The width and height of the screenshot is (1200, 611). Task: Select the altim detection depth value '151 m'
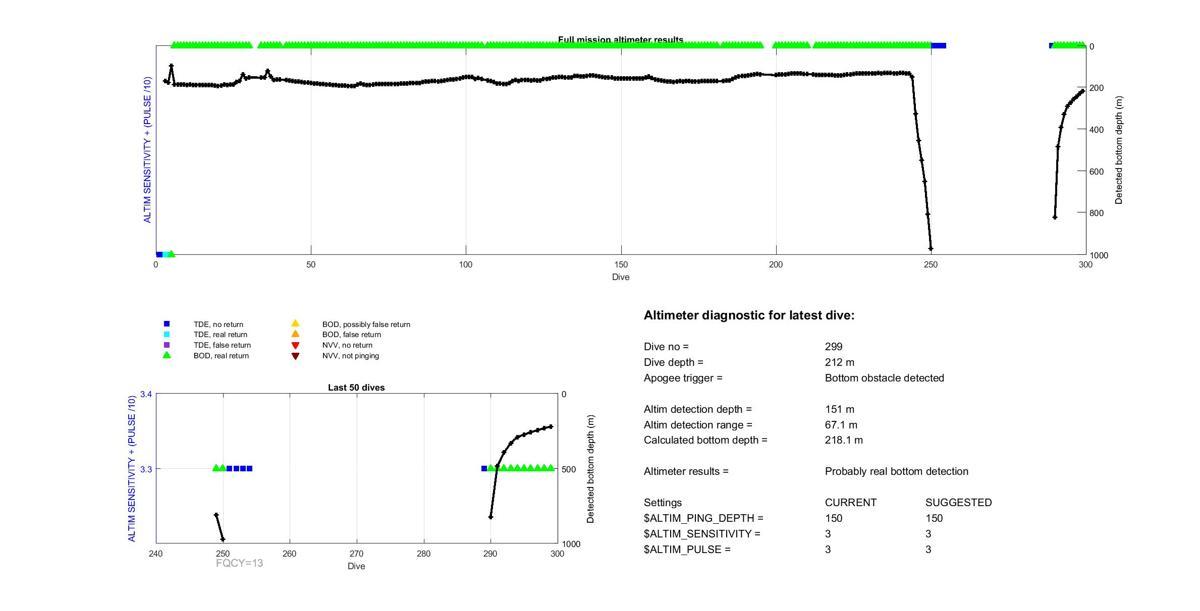point(840,409)
